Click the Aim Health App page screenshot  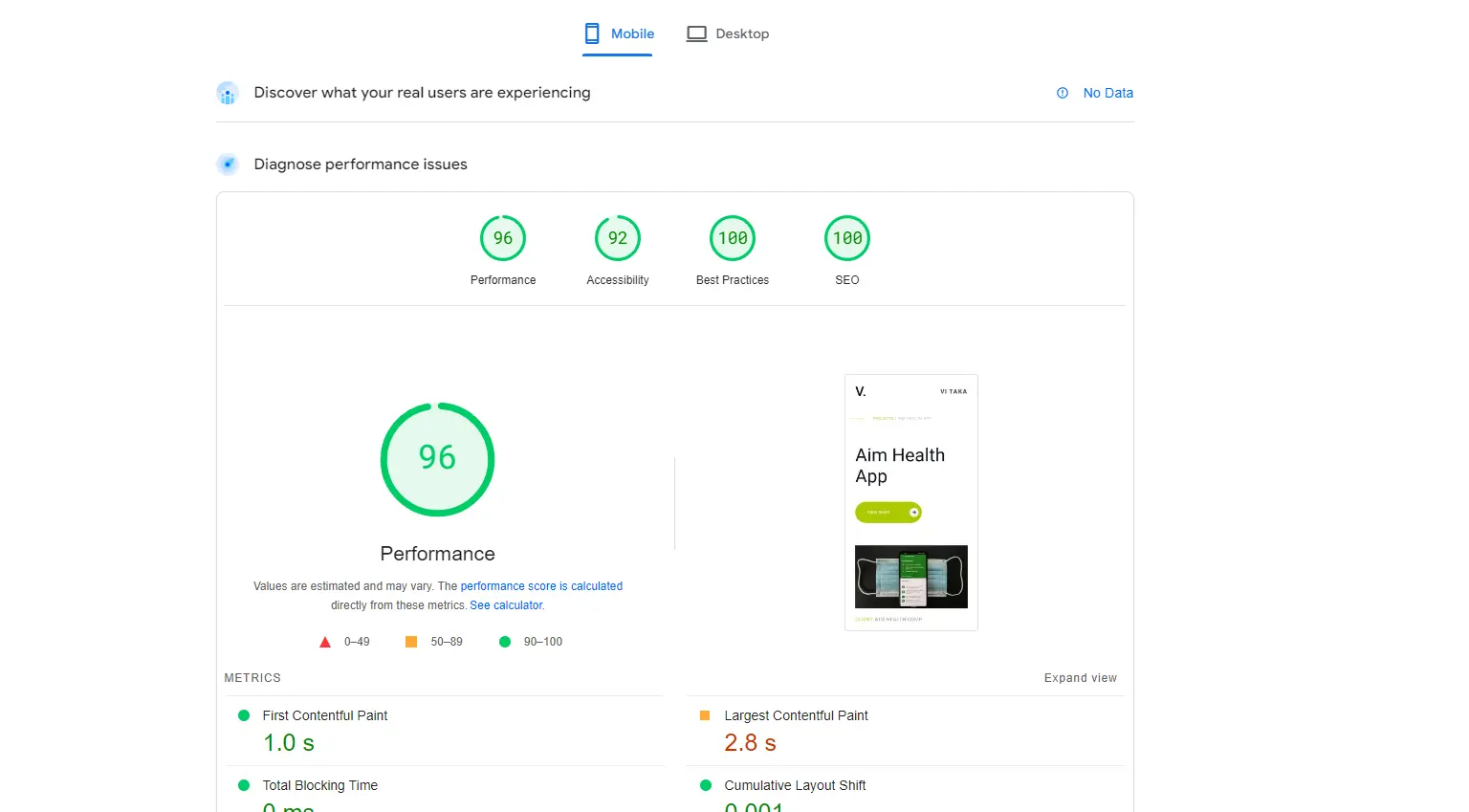(x=911, y=502)
